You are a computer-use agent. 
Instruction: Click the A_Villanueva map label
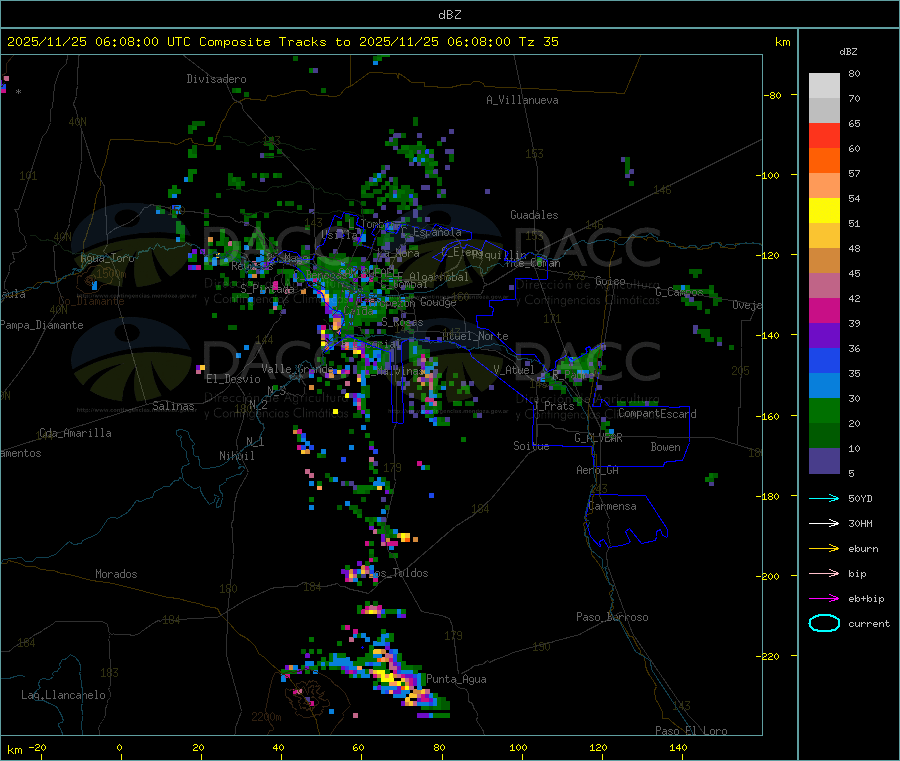[522, 100]
